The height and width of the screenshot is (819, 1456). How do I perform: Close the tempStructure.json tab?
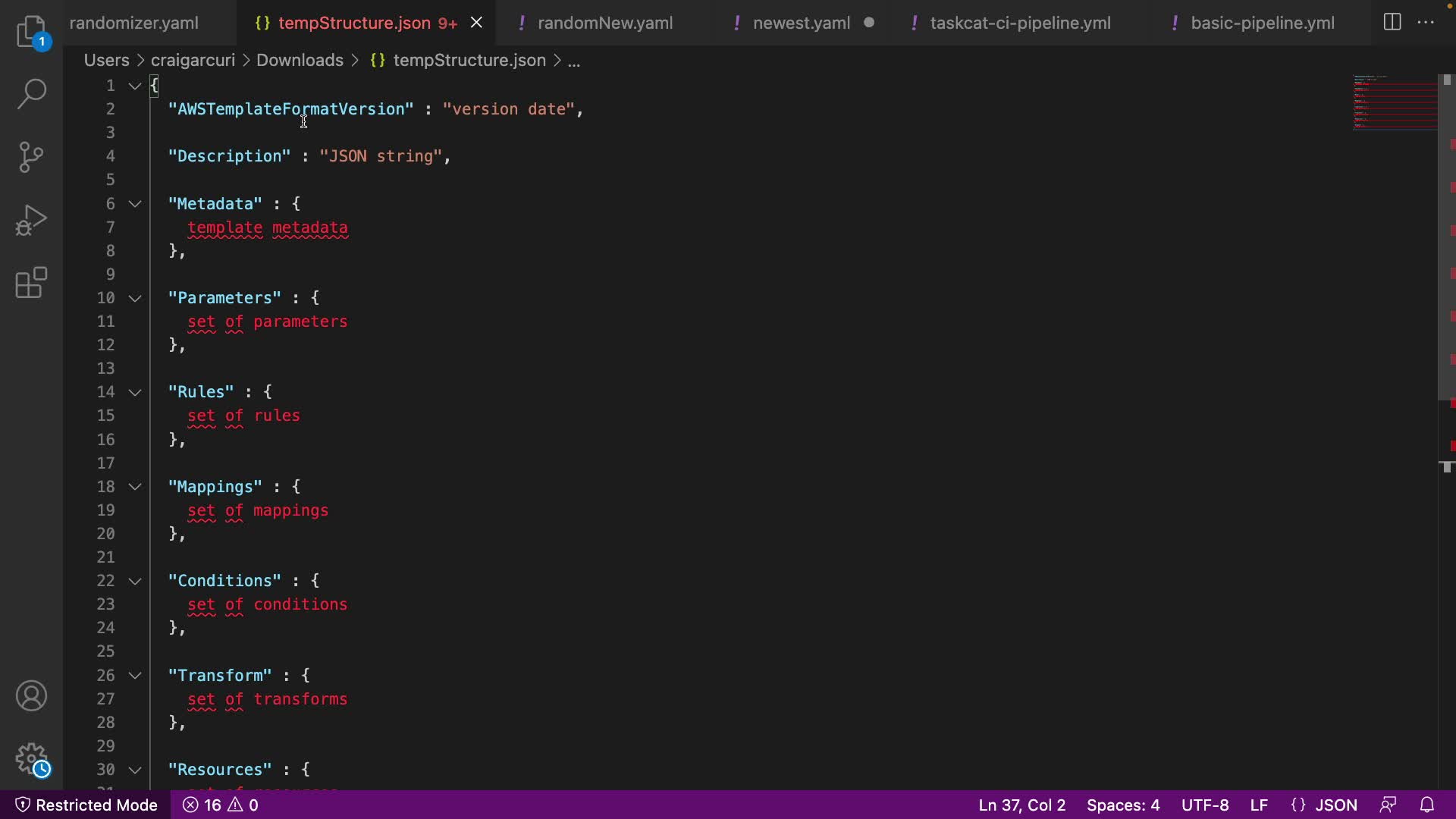click(476, 23)
